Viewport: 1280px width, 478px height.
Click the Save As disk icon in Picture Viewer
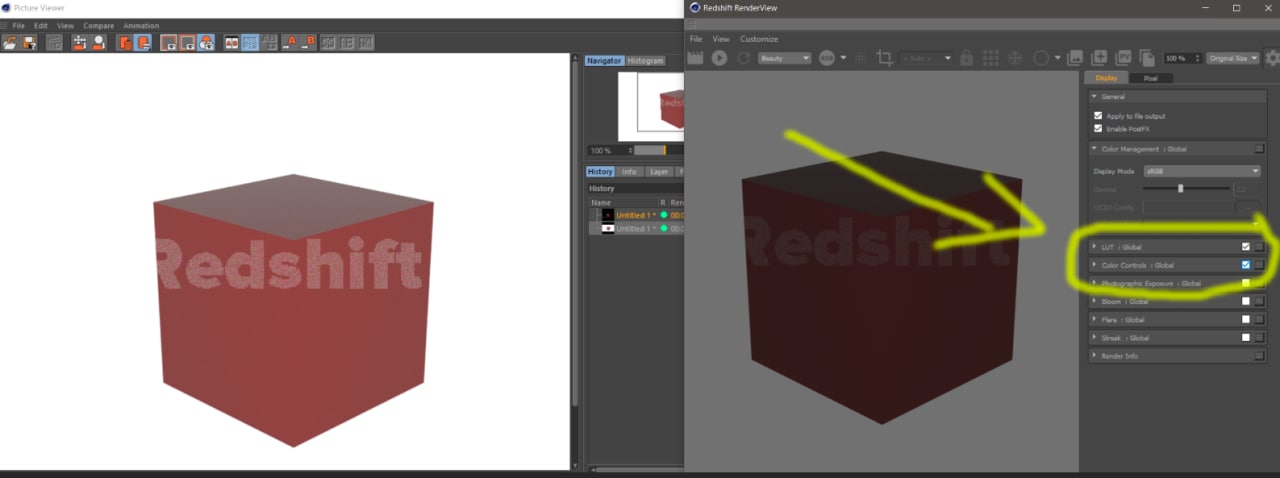(29, 43)
